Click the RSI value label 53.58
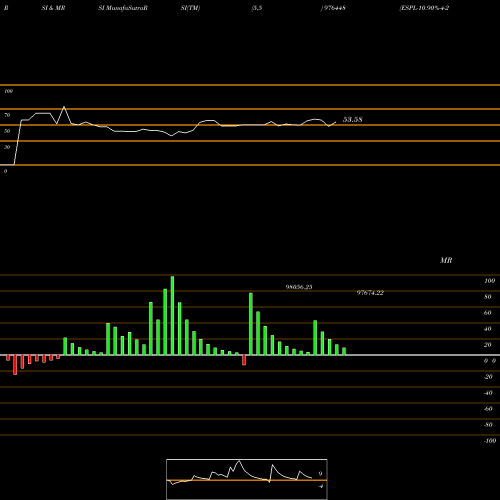This screenshot has width=500, height=500. 353,119
